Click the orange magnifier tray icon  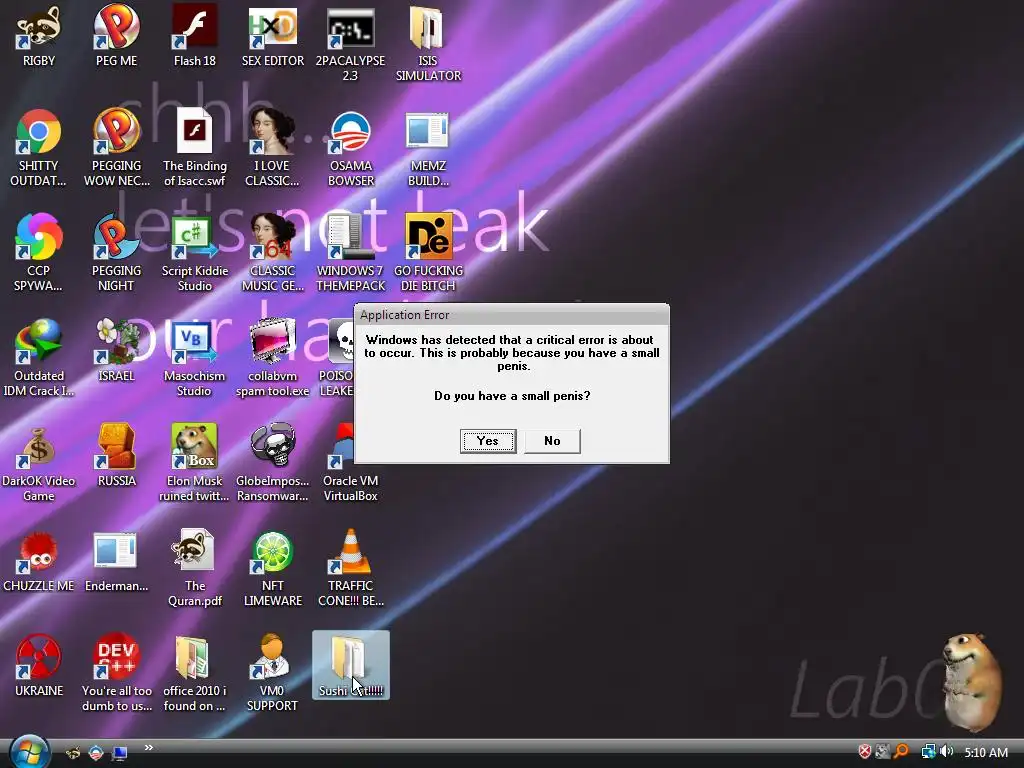(x=901, y=752)
